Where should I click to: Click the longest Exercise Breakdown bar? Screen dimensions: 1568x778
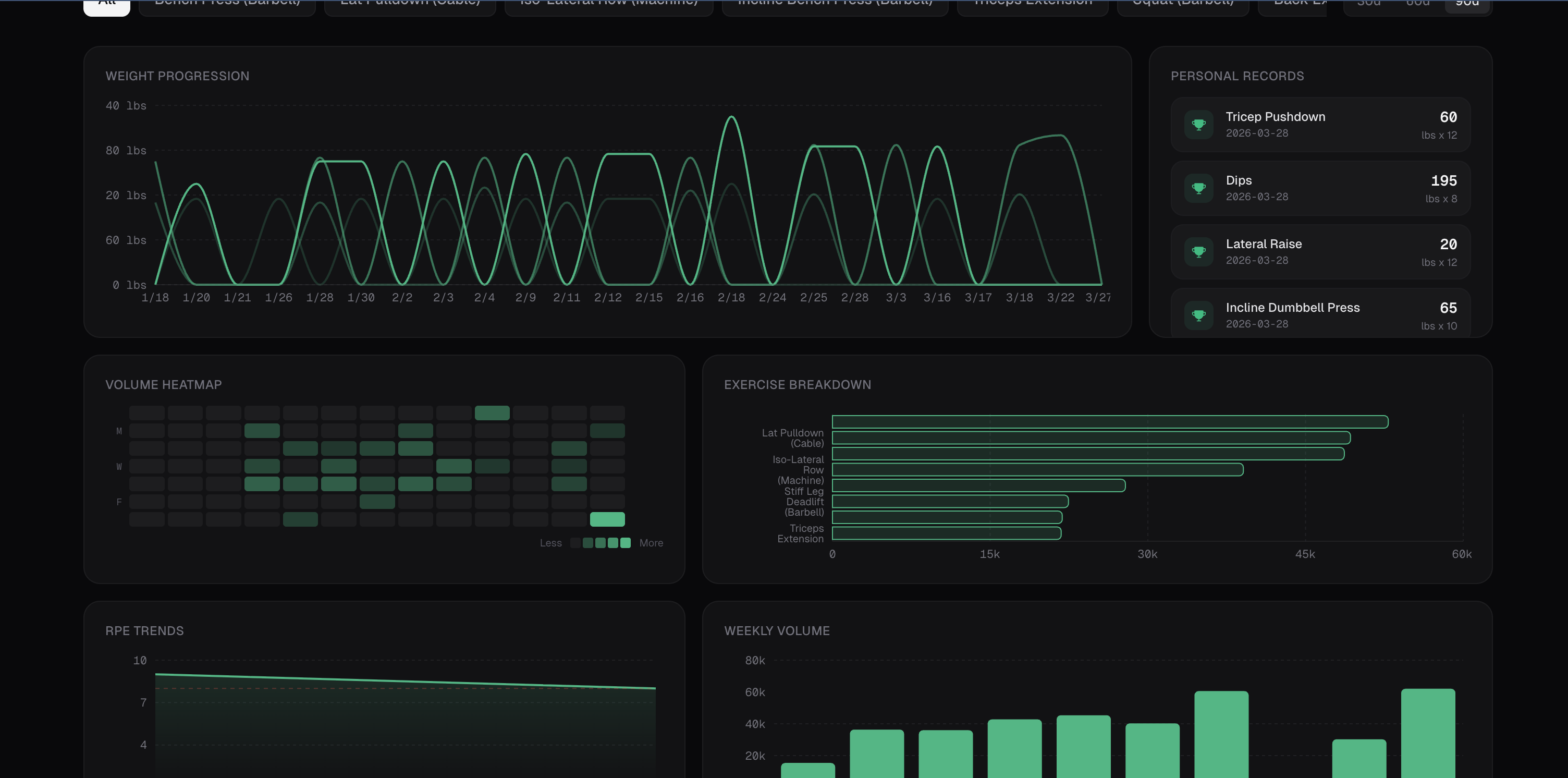pos(1109,422)
